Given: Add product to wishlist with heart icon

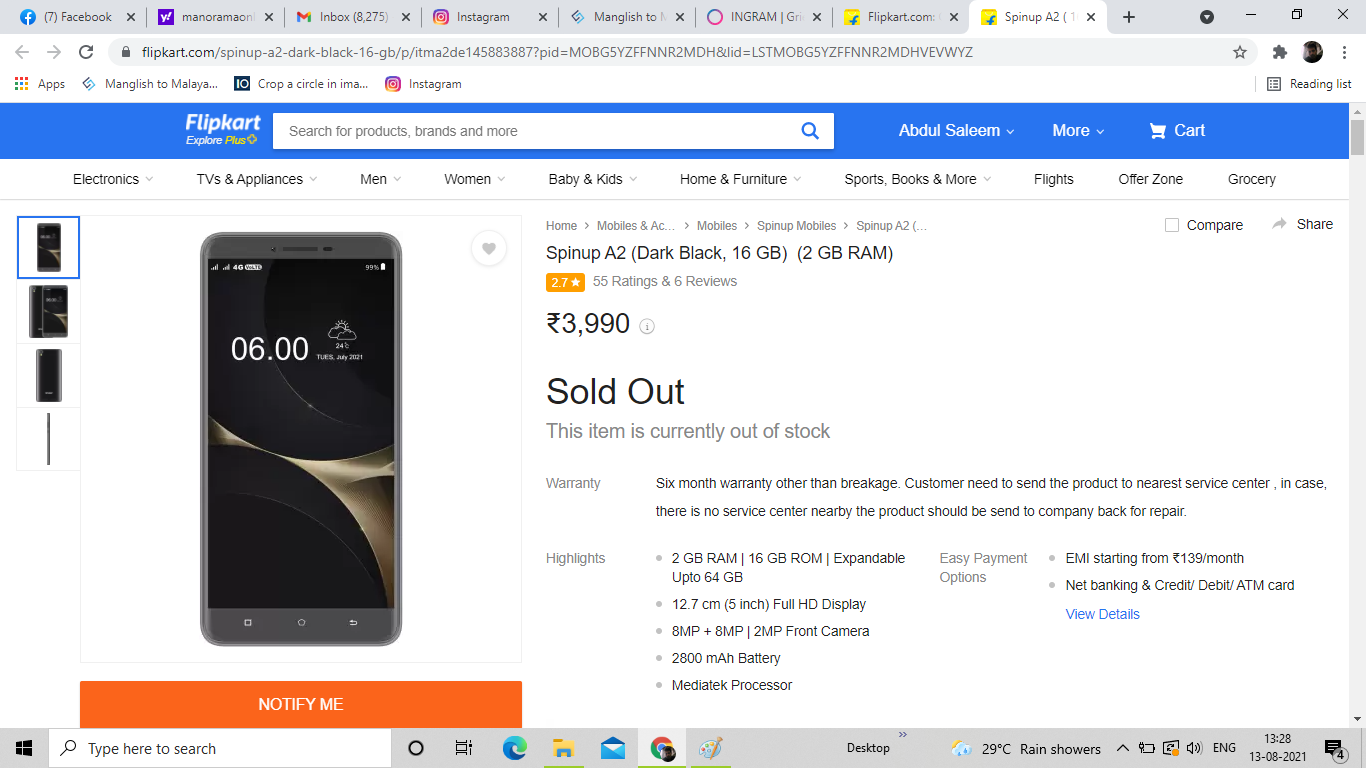Looking at the screenshot, I should tap(489, 249).
